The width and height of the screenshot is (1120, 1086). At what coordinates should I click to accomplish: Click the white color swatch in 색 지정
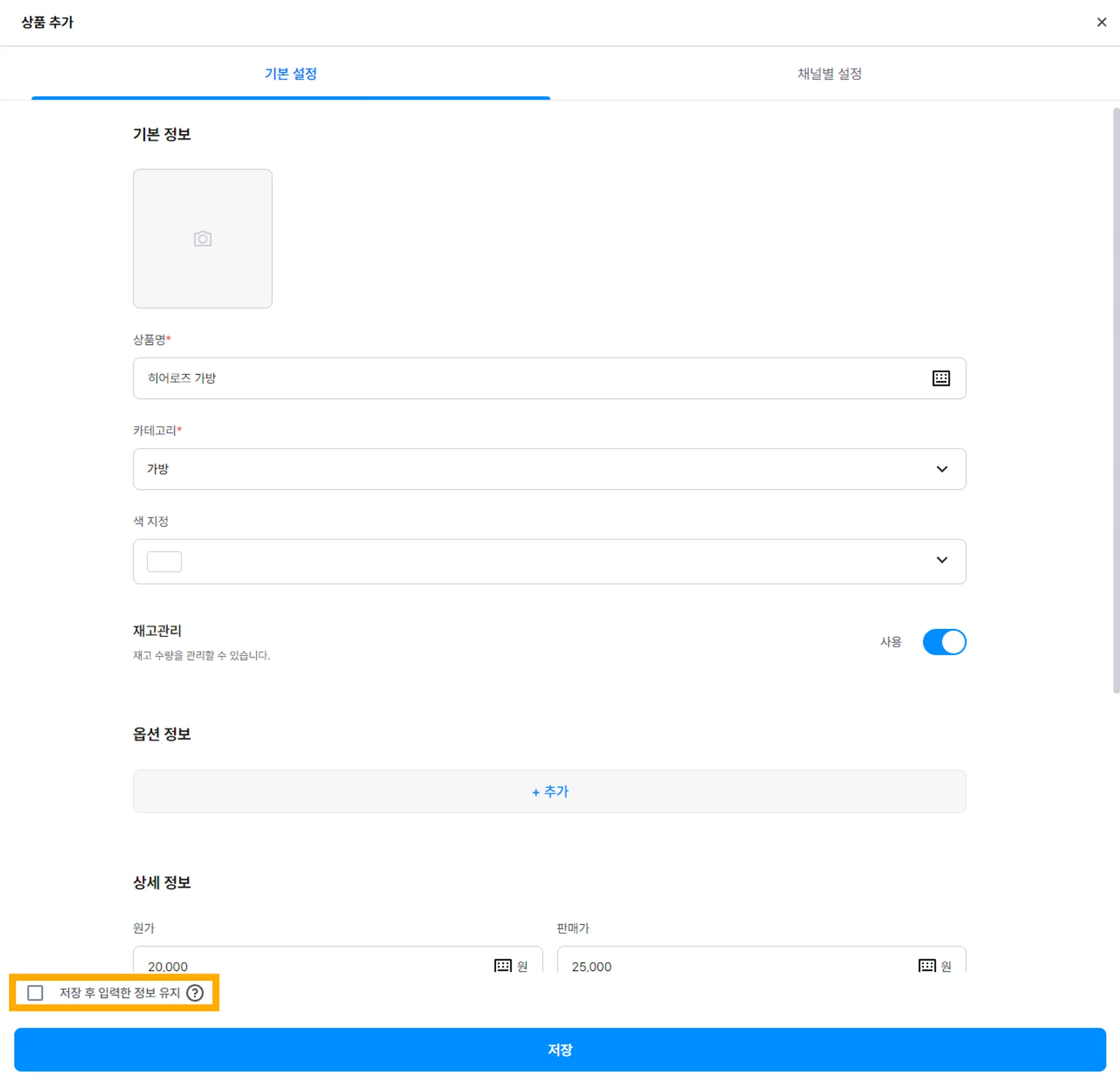(x=165, y=561)
